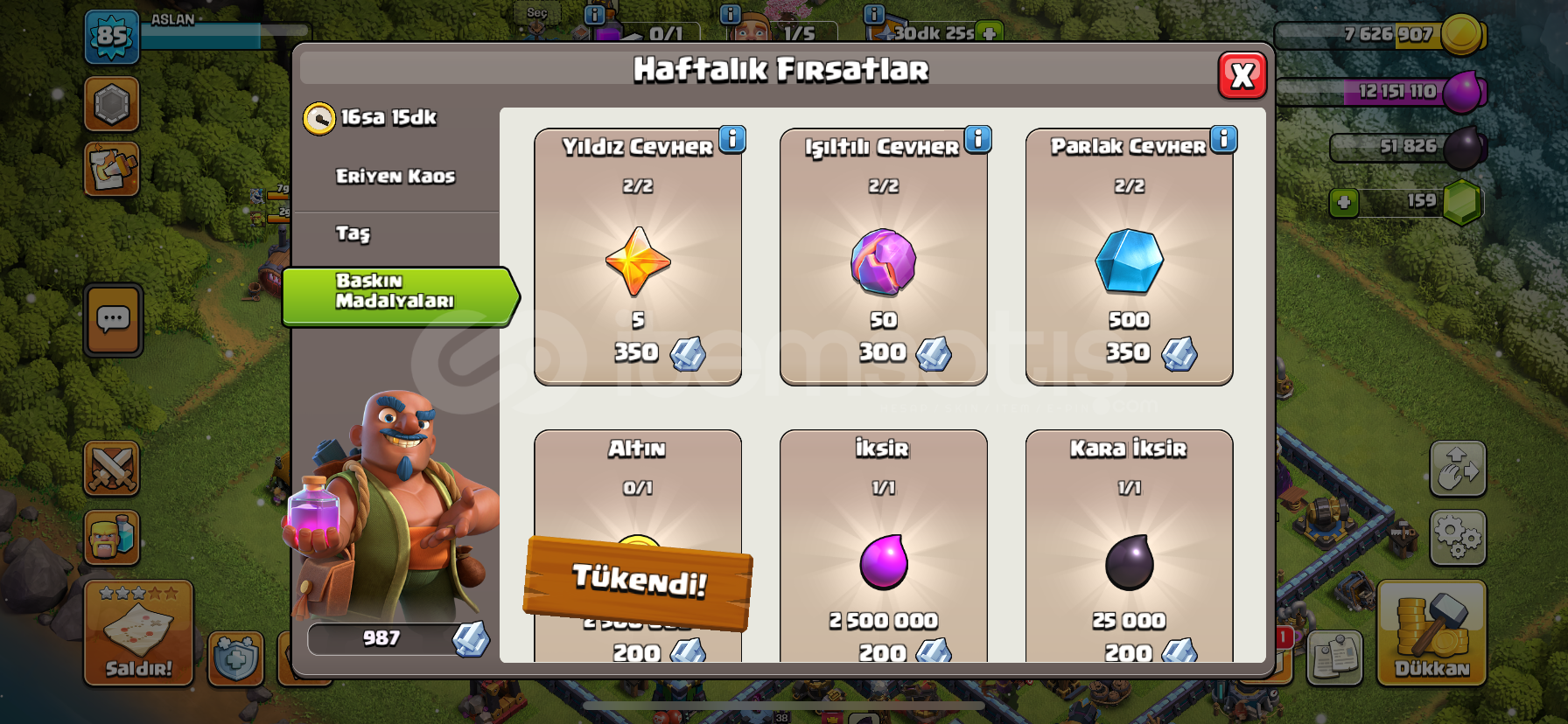
Task: Open info for Yıldız Cevher offer
Action: pos(732,139)
